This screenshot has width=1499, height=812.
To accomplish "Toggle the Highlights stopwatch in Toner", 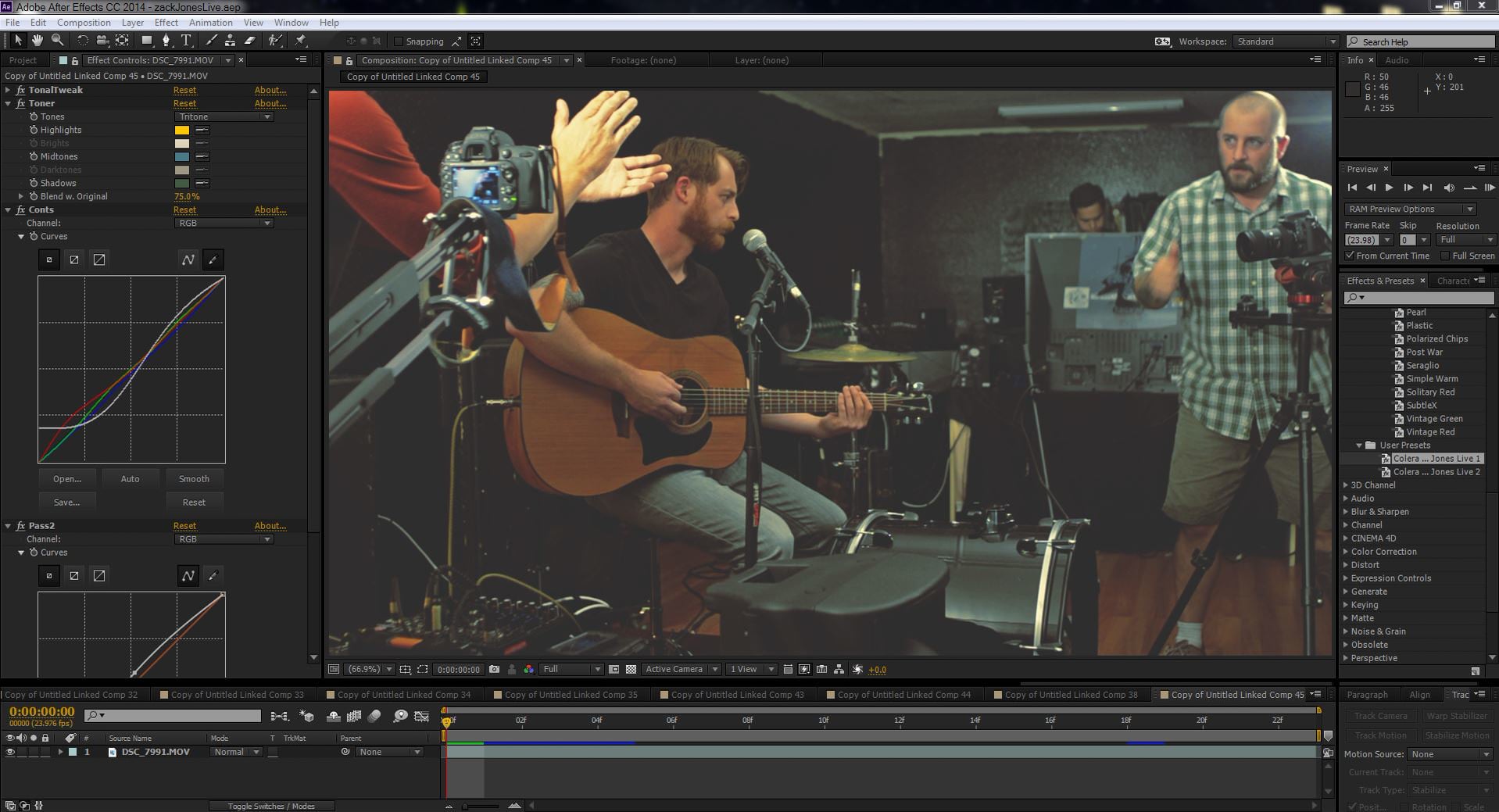I will [x=34, y=130].
